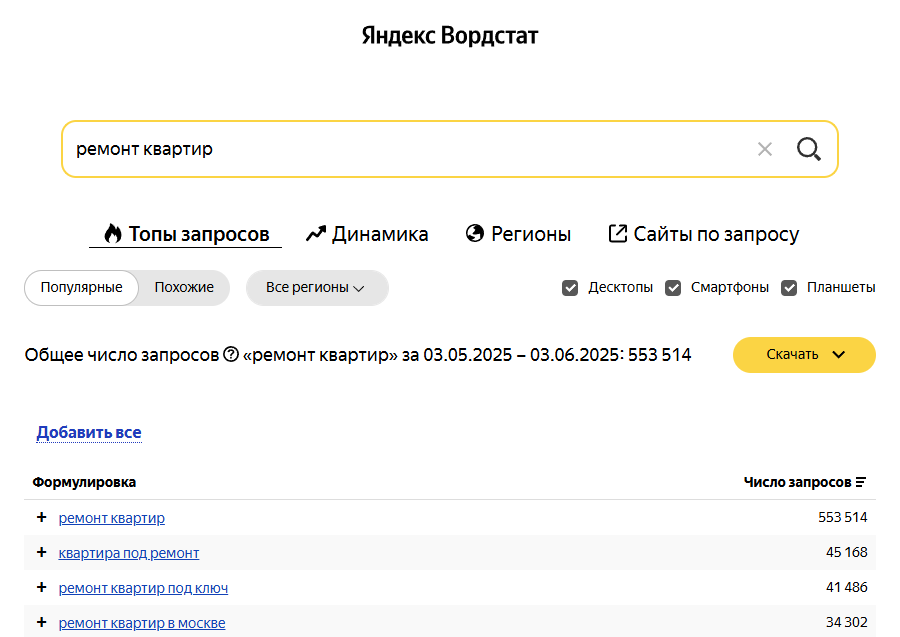Switch to the Динамика tab
This screenshot has height=637, width=900.
coord(367,234)
